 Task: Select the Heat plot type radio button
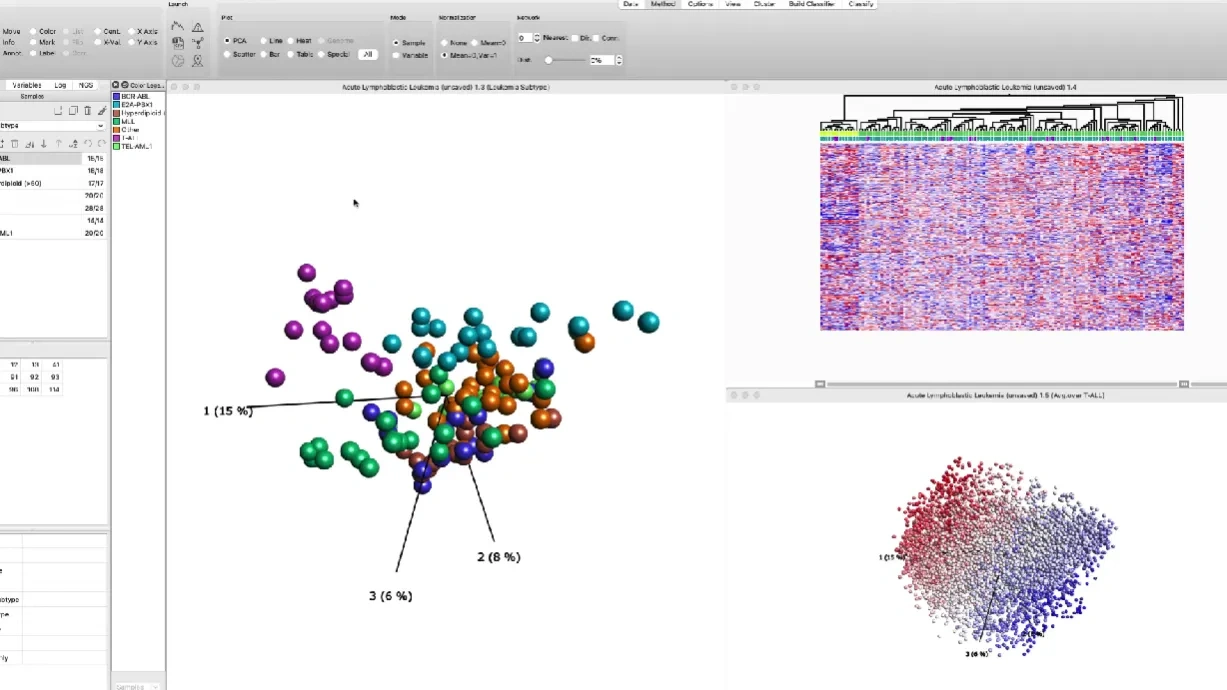(291, 40)
